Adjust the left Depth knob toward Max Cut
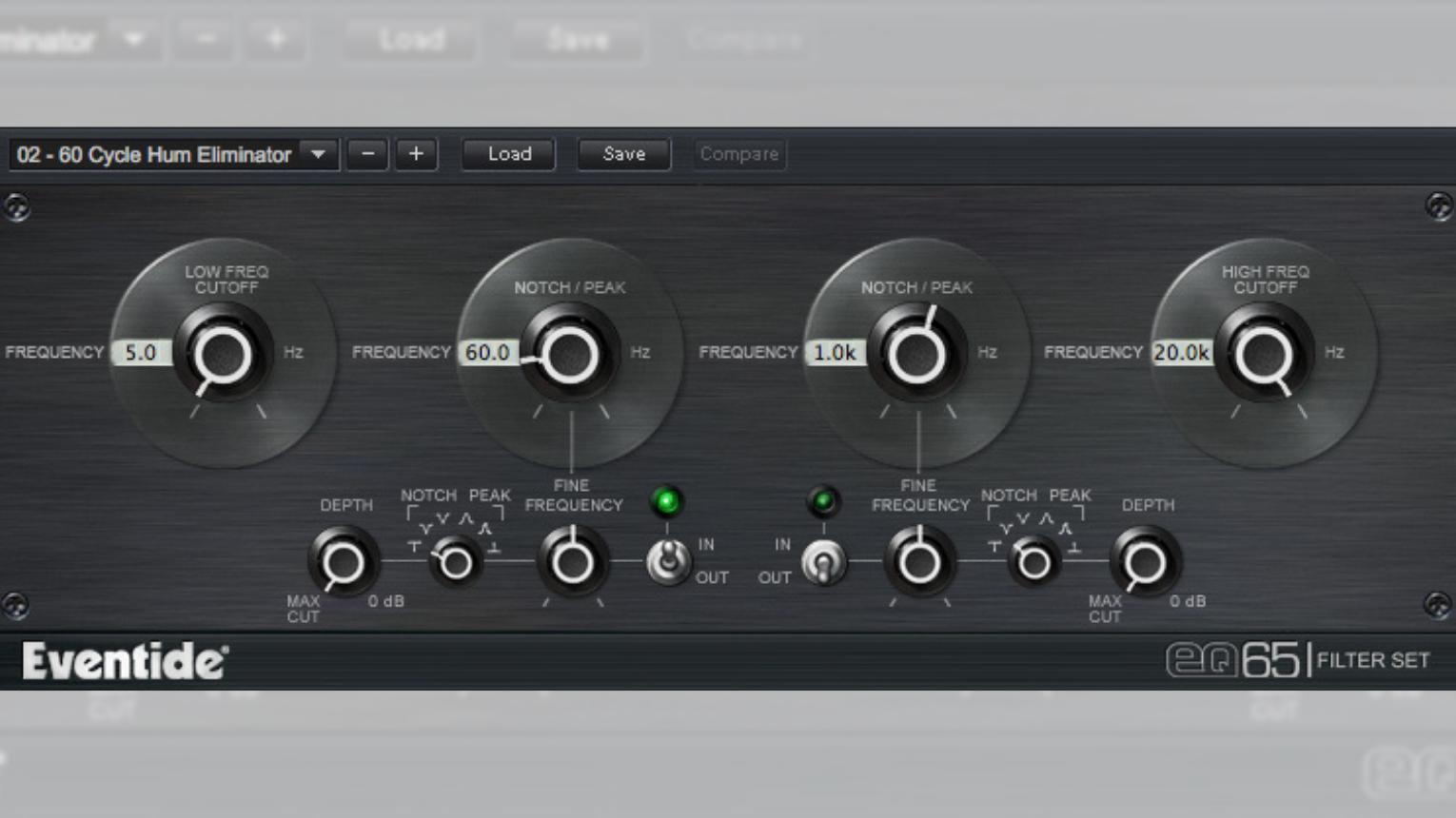The width and height of the screenshot is (1456, 818). tap(343, 561)
